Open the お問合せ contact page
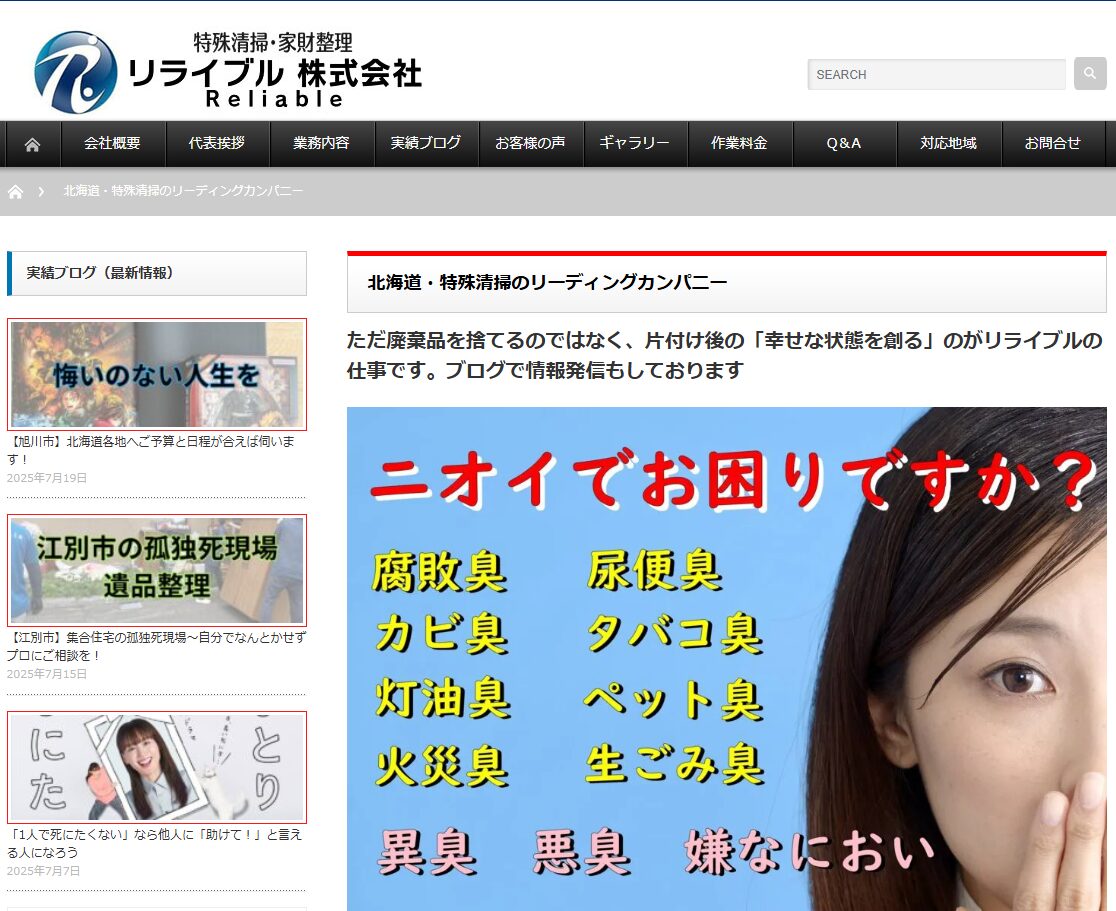This screenshot has width=1116, height=911. coord(1052,144)
